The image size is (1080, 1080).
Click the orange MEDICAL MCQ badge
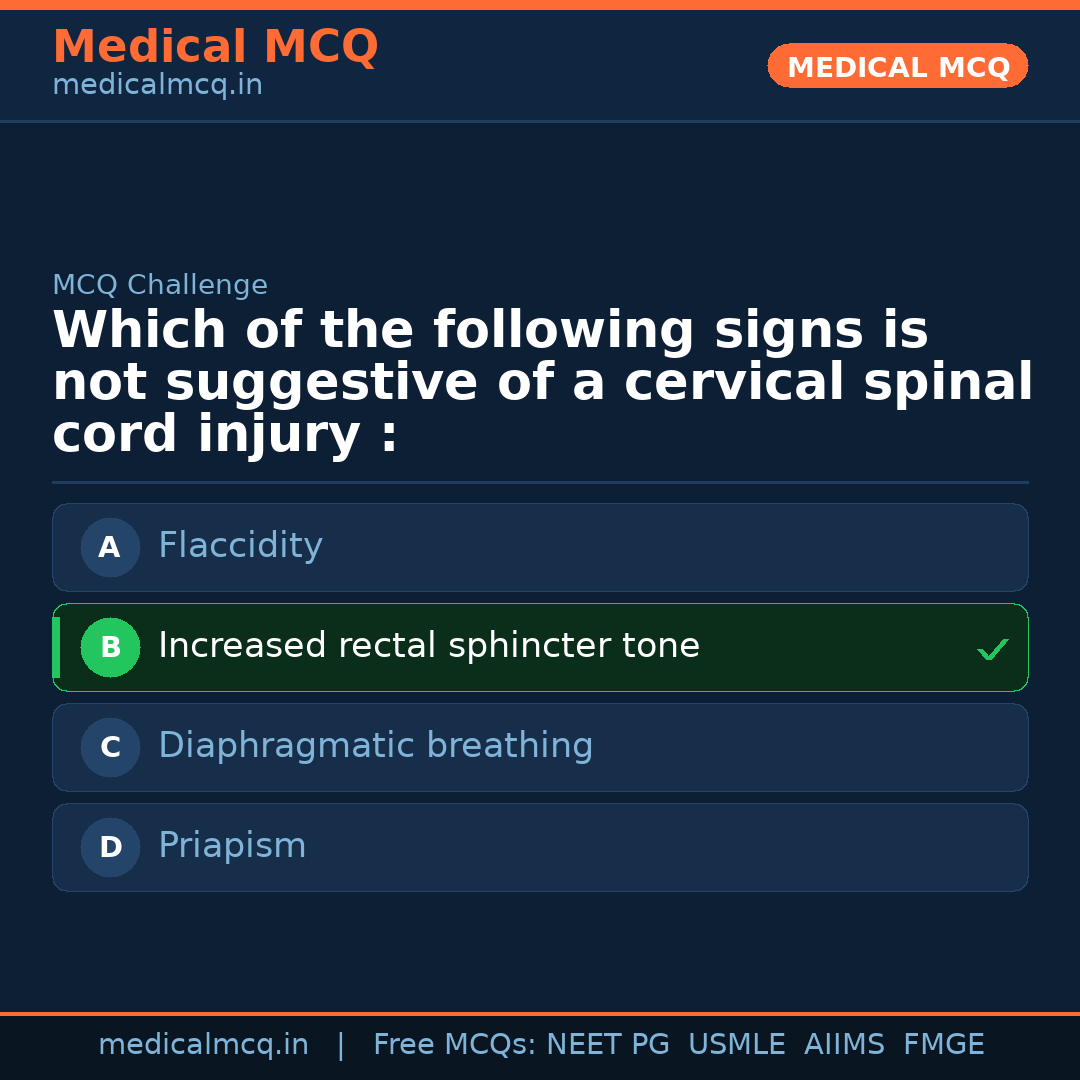point(897,66)
